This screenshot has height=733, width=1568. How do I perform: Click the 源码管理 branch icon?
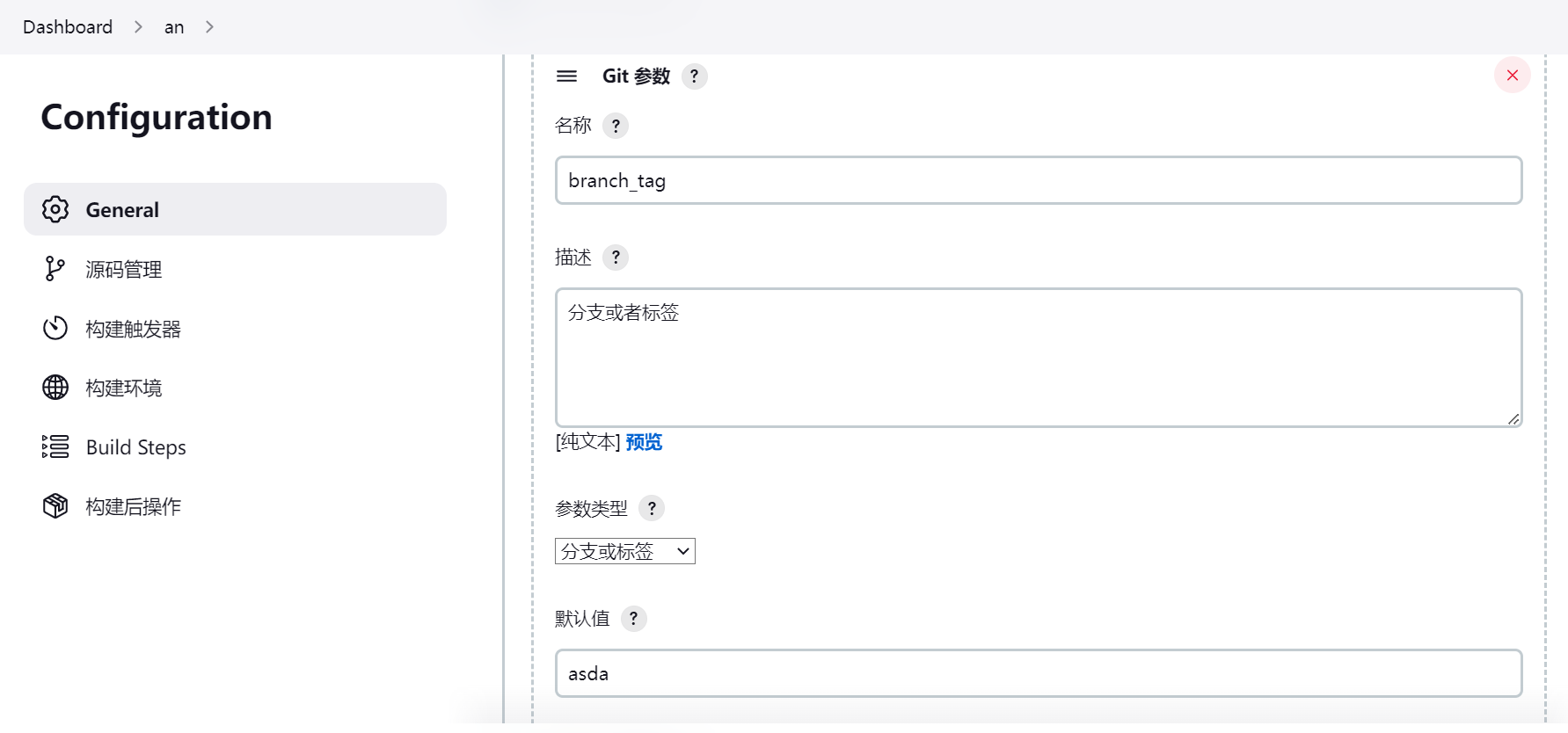55,269
